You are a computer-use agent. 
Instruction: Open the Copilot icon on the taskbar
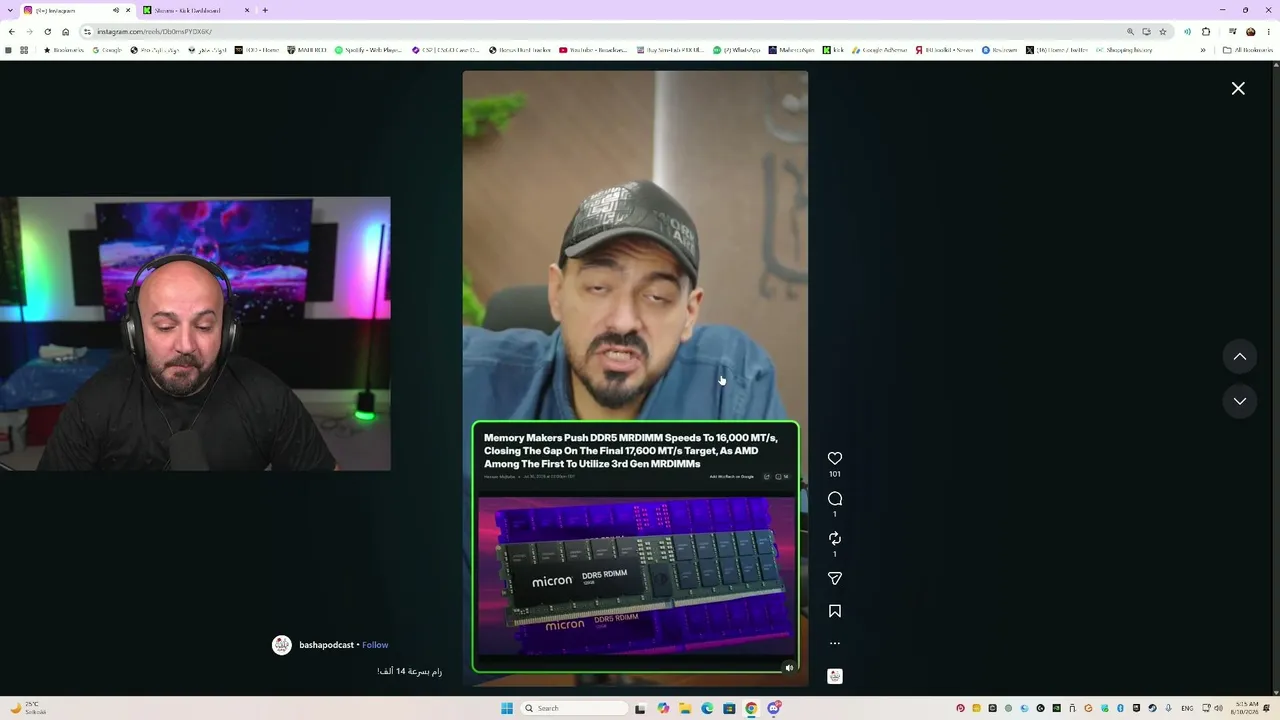(x=663, y=708)
